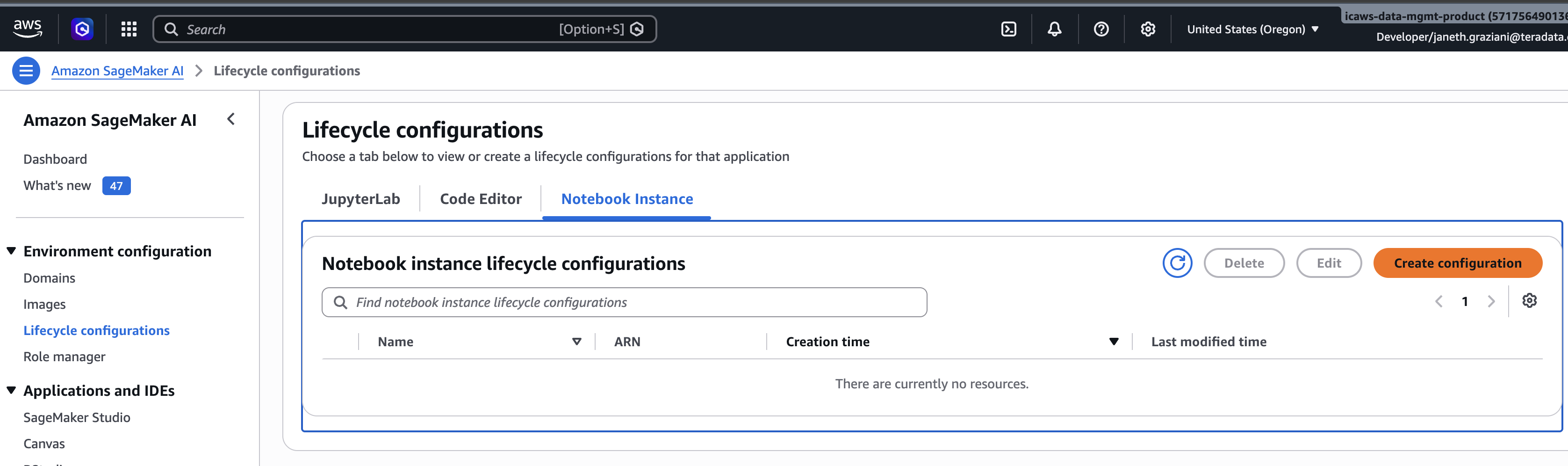Open table preferences gear icon
The image size is (1568, 466).
pyautogui.click(x=1529, y=300)
